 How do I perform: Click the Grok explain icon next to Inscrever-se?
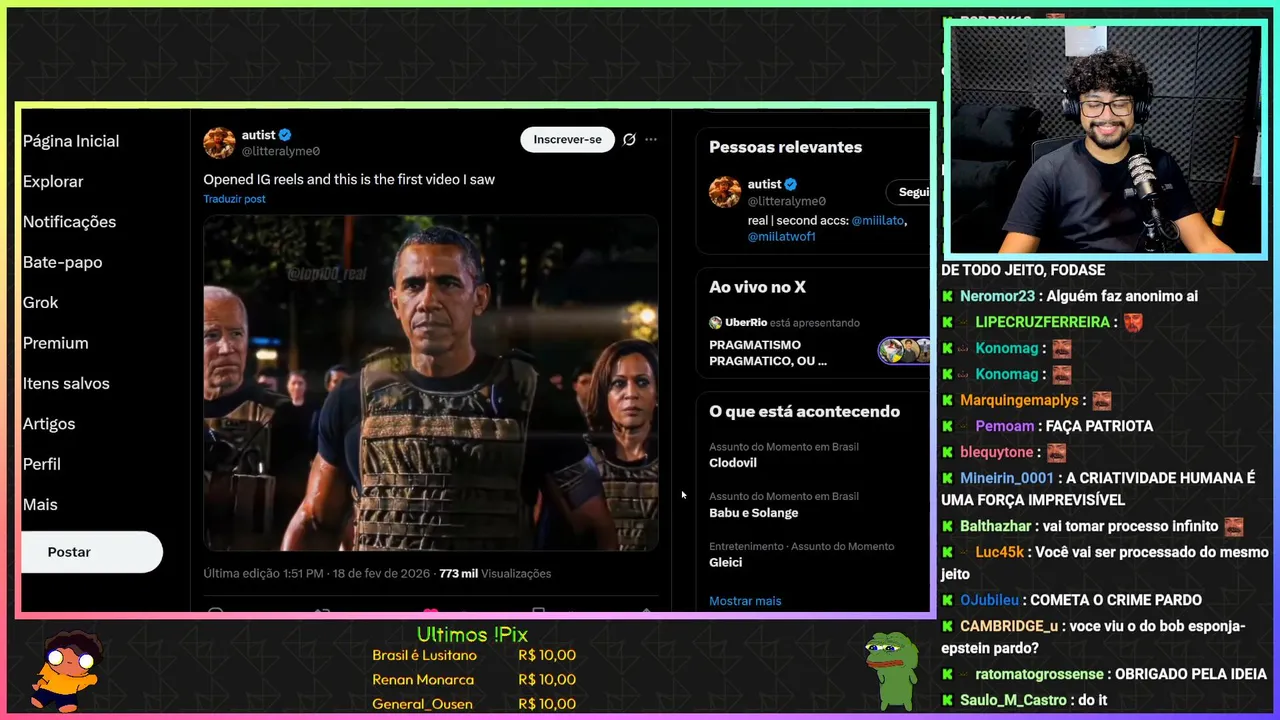(x=629, y=140)
